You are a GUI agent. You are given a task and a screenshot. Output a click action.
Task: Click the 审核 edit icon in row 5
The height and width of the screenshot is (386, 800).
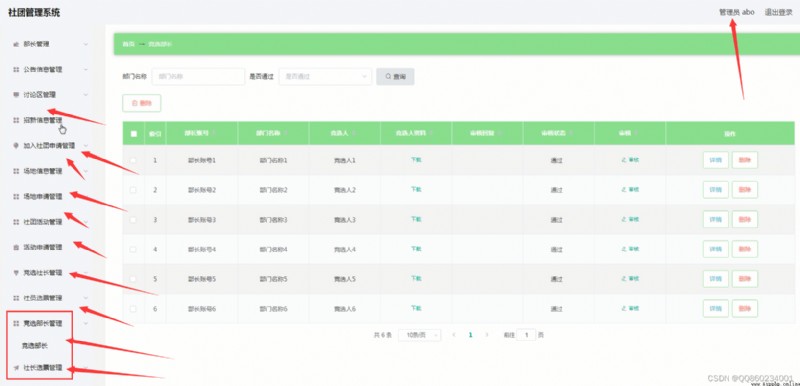coord(623,279)
